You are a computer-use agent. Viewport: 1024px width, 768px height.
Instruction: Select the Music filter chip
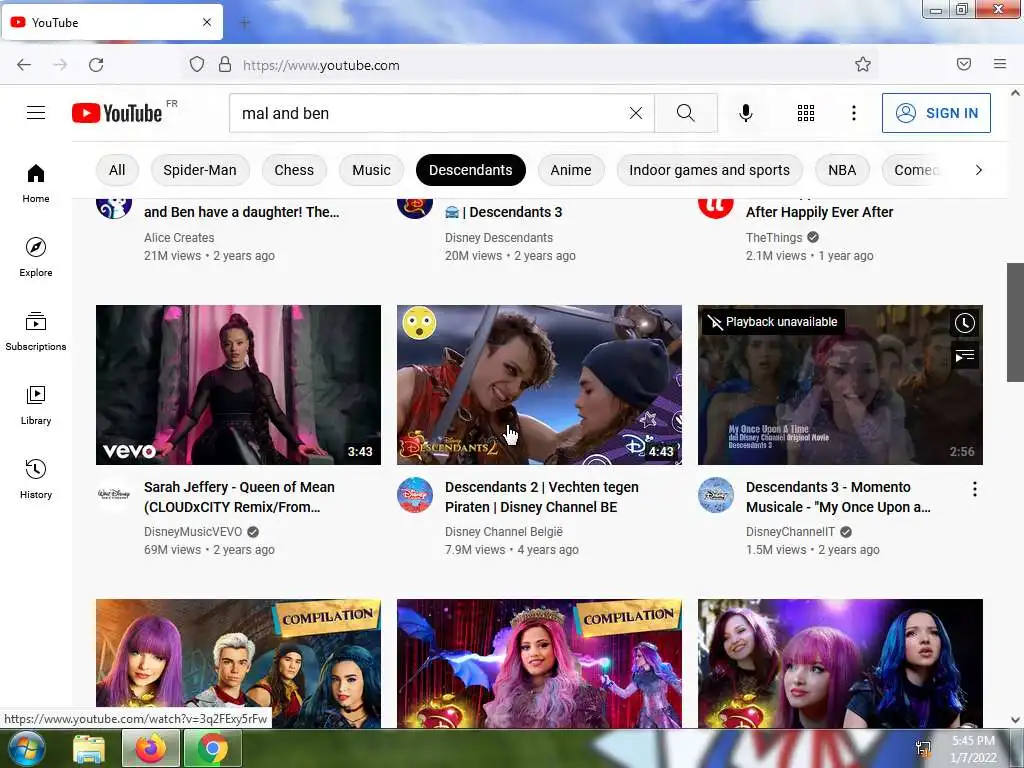coord(371,170)
